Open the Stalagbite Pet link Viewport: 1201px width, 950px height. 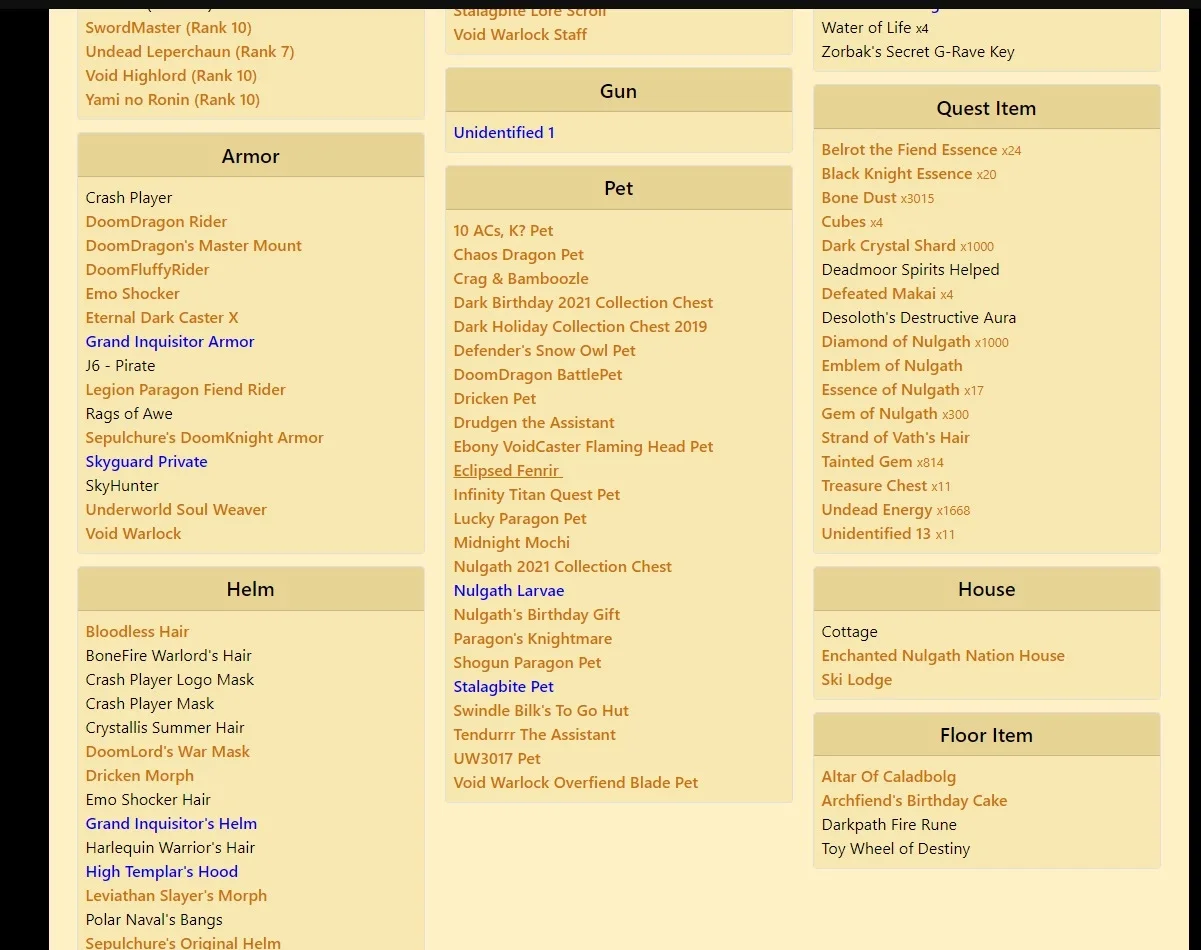pyautogui.click(x=504, y=687)
